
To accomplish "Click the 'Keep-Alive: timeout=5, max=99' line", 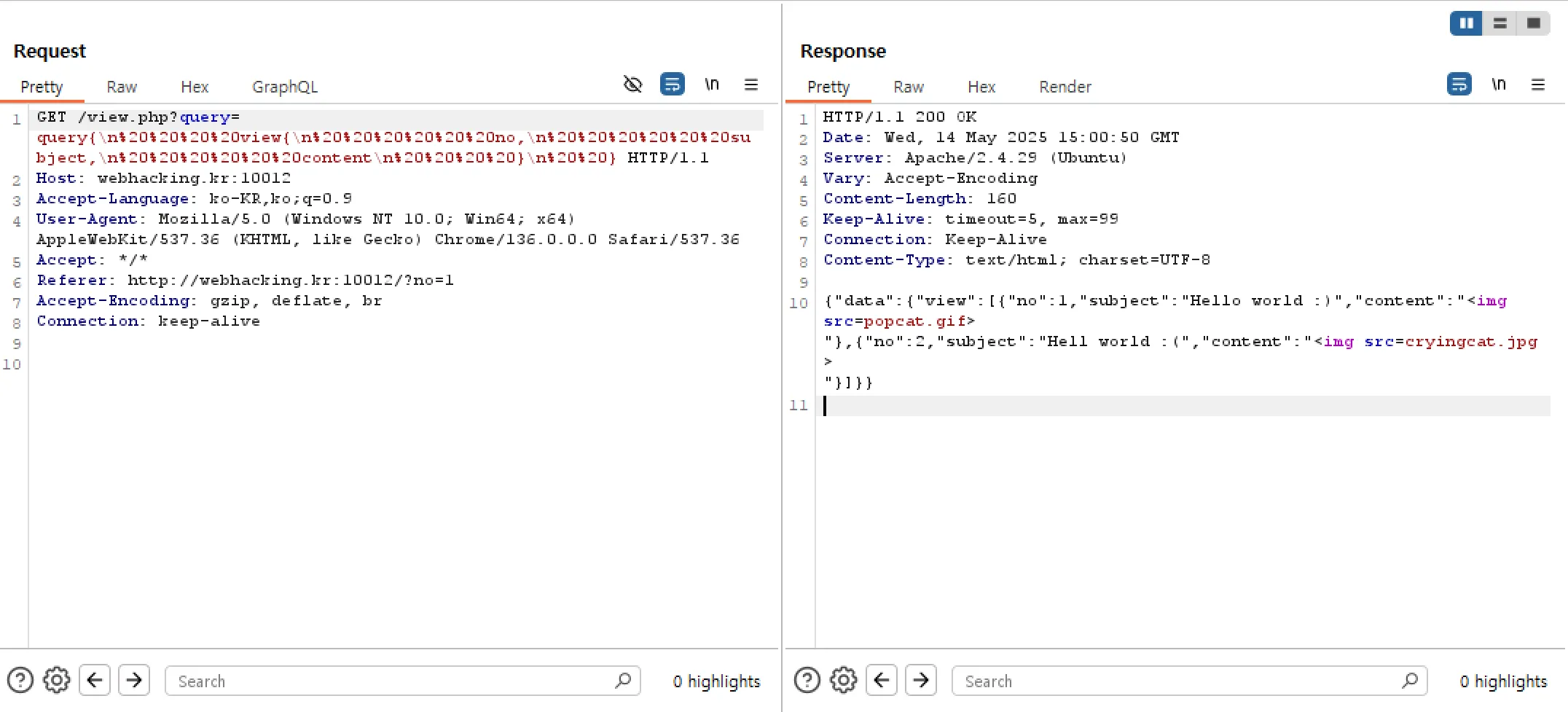I will pyautogui.click(x=971, y=219).
